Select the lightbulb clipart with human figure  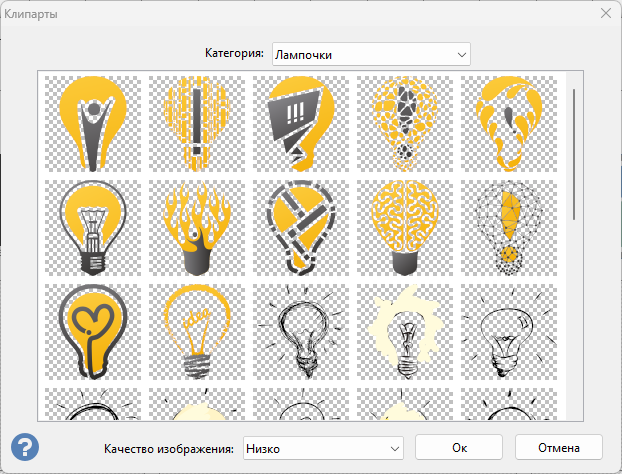93,124
